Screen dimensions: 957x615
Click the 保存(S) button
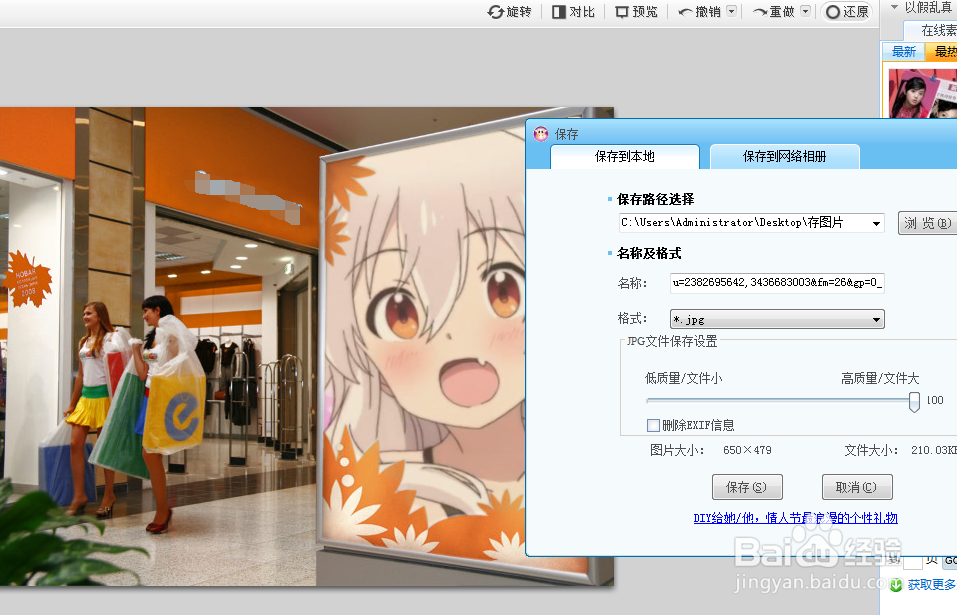tap(747, 487)
